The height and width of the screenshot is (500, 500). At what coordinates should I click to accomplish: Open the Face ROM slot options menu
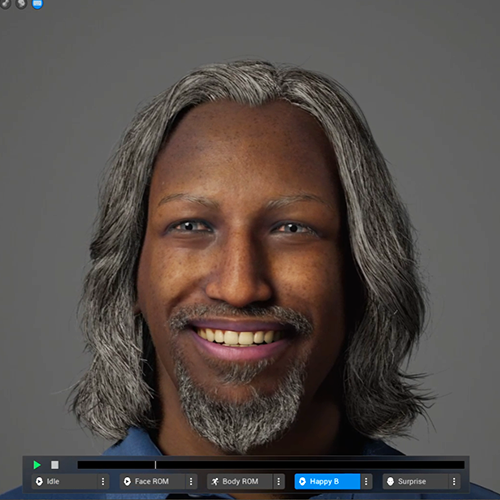pyautogui.click(x=191, y=481)
